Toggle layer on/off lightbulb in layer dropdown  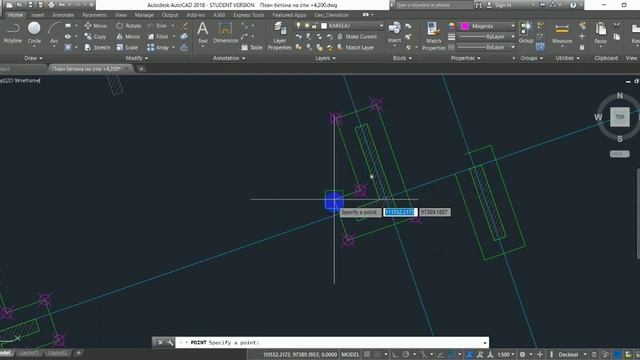tap(298, 26)
